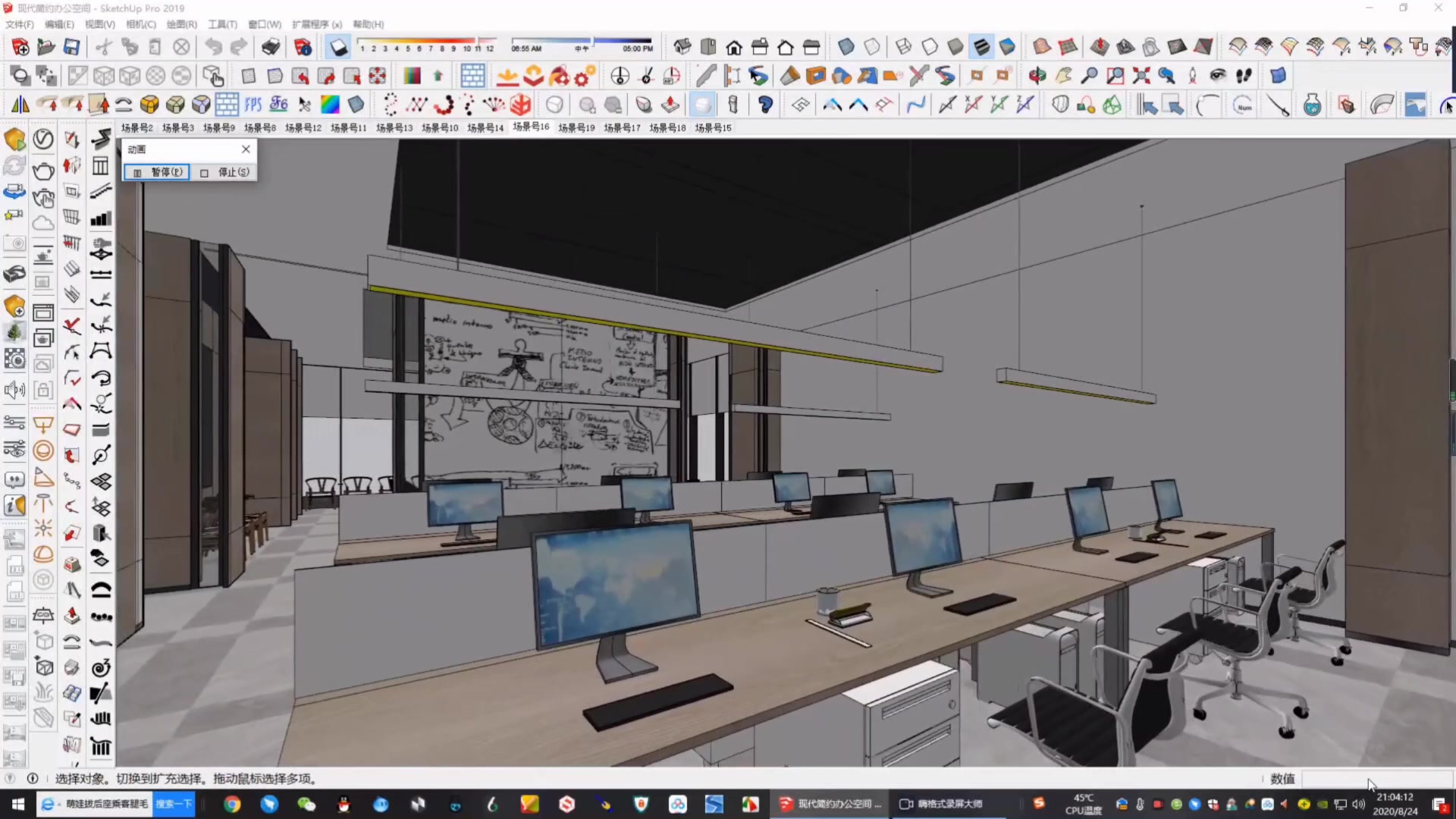
Task: Click the Look Around eye tool
Action: click(x=1218, y=76)
